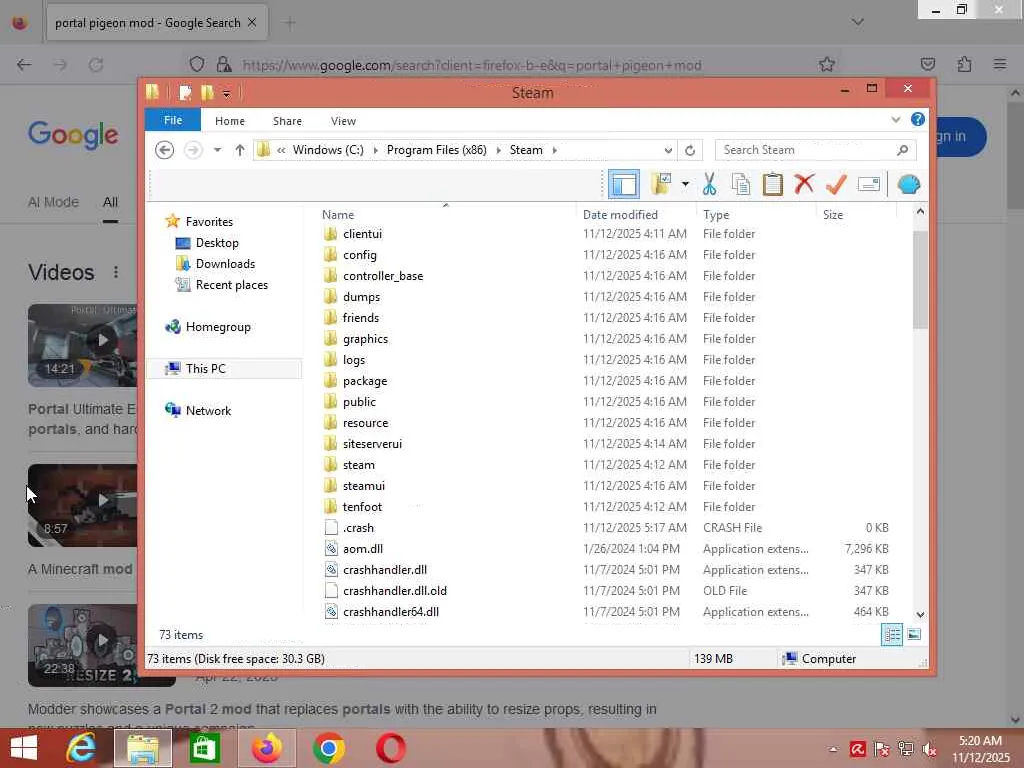Open Opera from the taskbar

pos(391,748)
